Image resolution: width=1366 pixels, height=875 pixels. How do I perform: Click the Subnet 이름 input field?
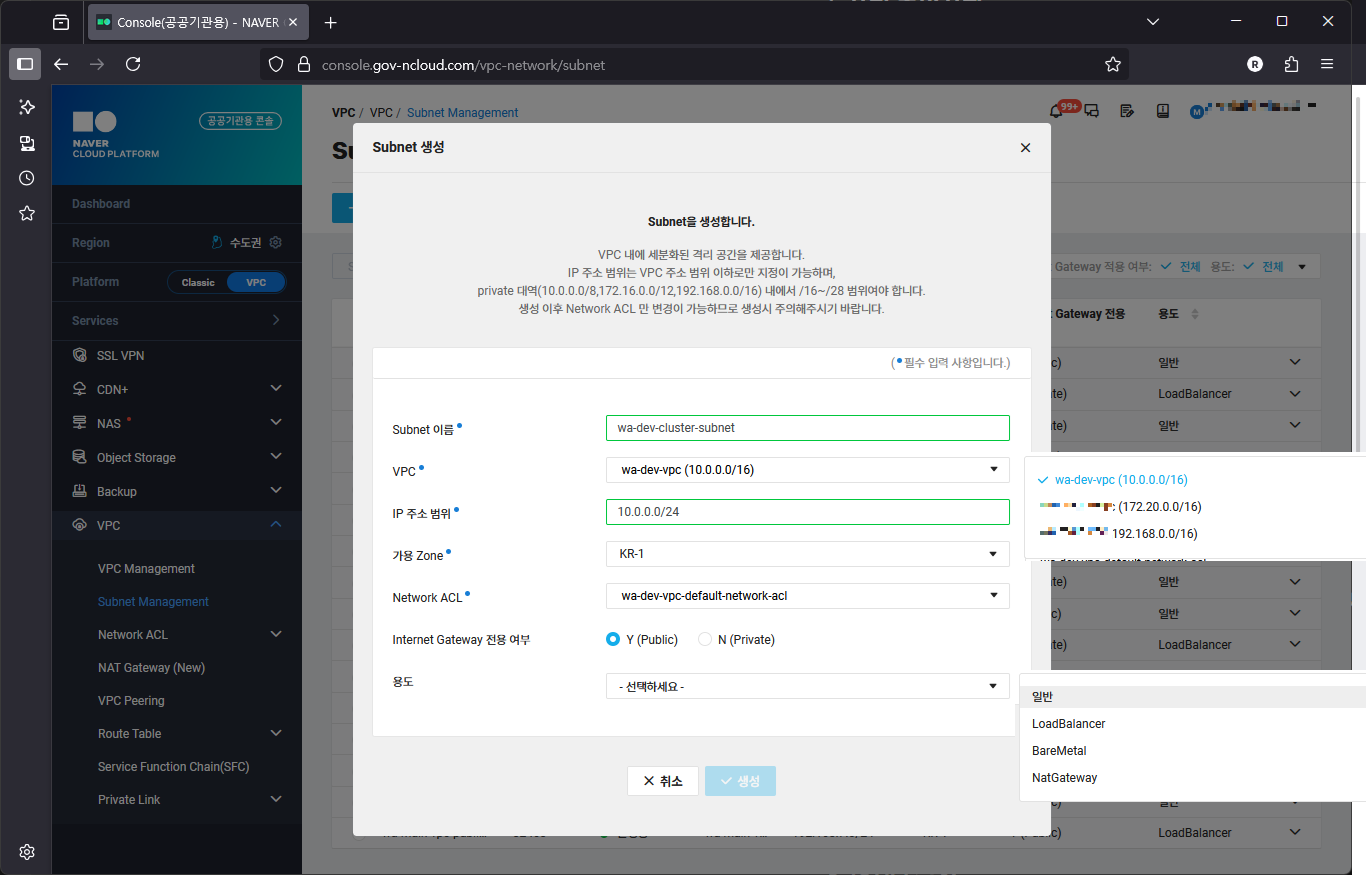click(x=808, y=428)
